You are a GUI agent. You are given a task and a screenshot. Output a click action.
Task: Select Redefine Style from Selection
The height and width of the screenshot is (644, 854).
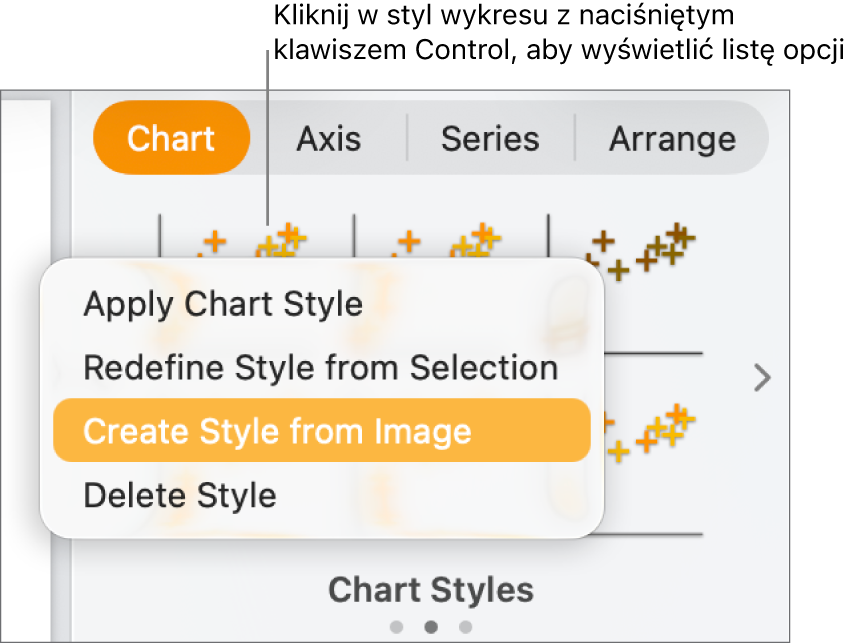point(320,367)
